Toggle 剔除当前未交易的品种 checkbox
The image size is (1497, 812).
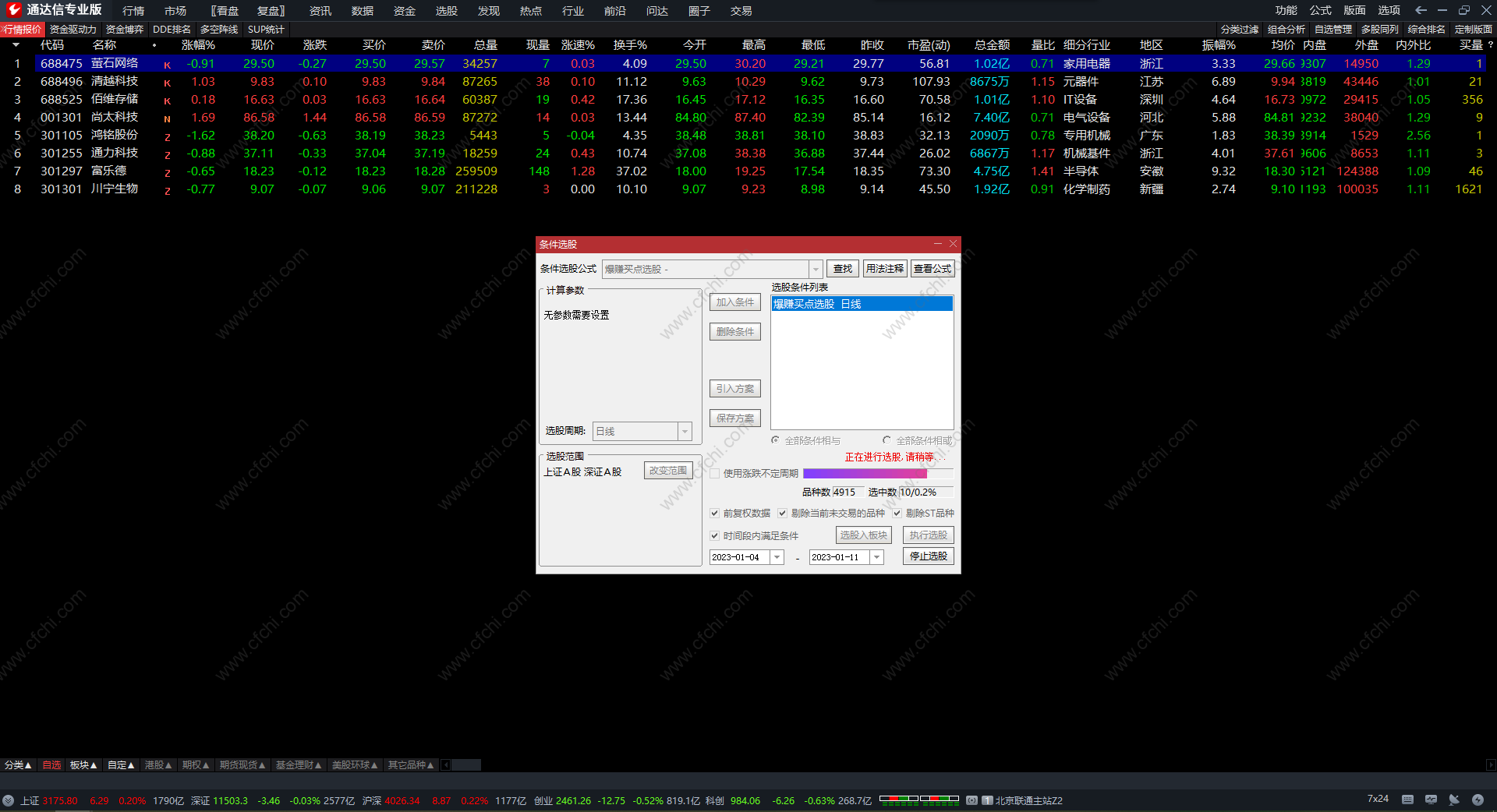[x=782, y=513]
